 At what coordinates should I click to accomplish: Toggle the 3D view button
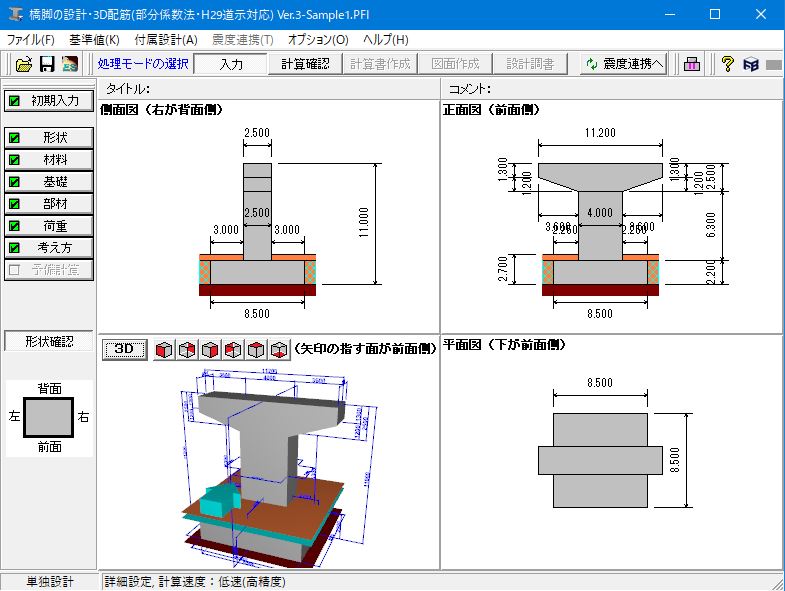tap(124, 349)
